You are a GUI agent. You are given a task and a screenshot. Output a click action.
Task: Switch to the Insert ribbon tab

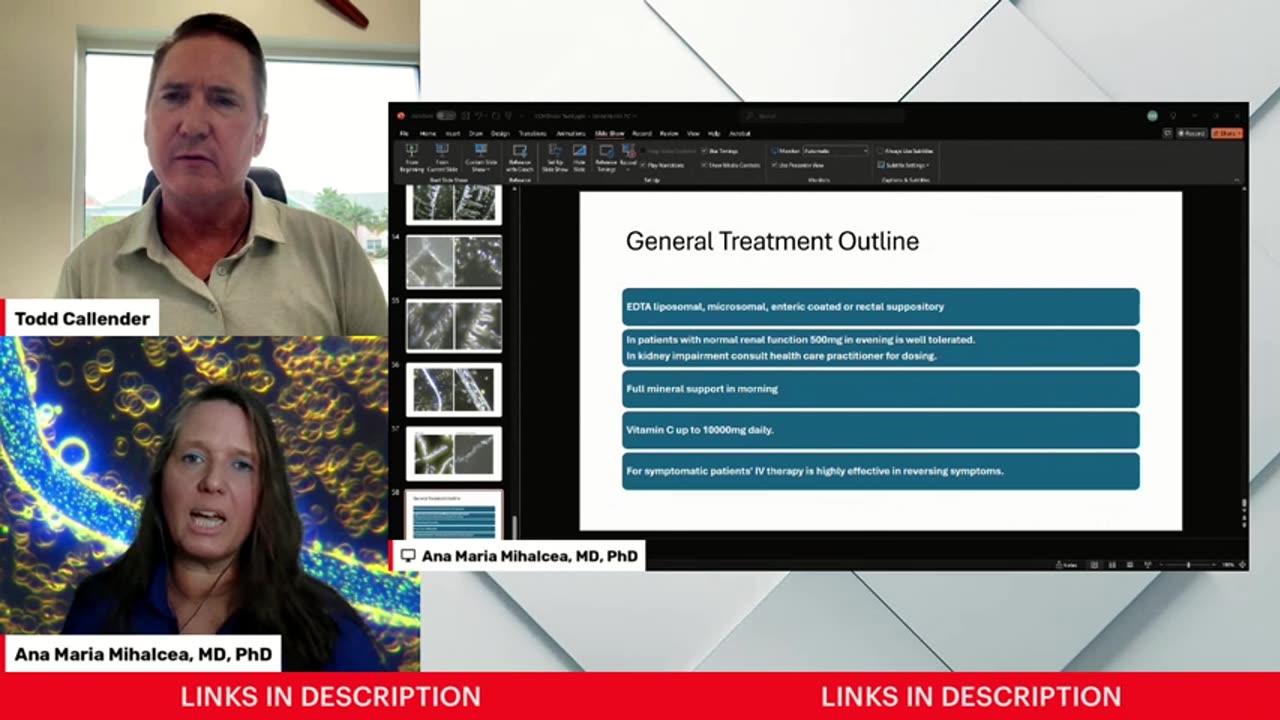click(453, 133)
